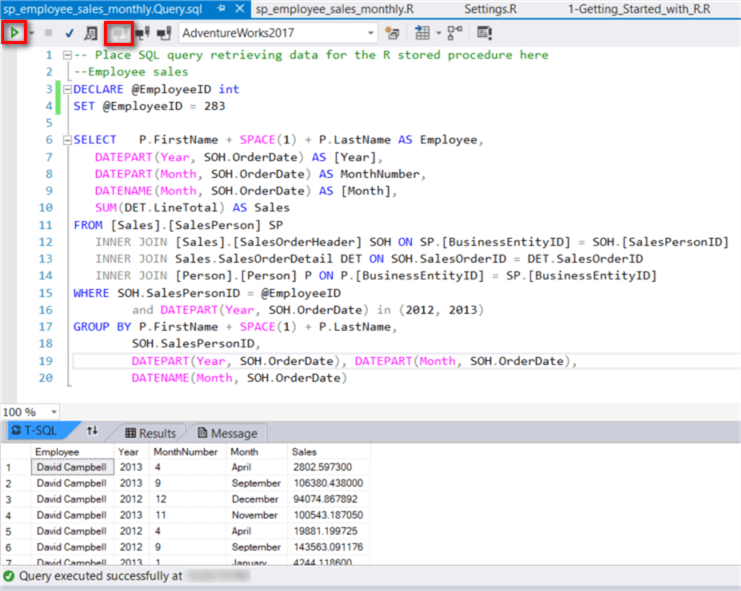
Task: Open the 100 % zoom level dropdown
Action: (52, 412)
